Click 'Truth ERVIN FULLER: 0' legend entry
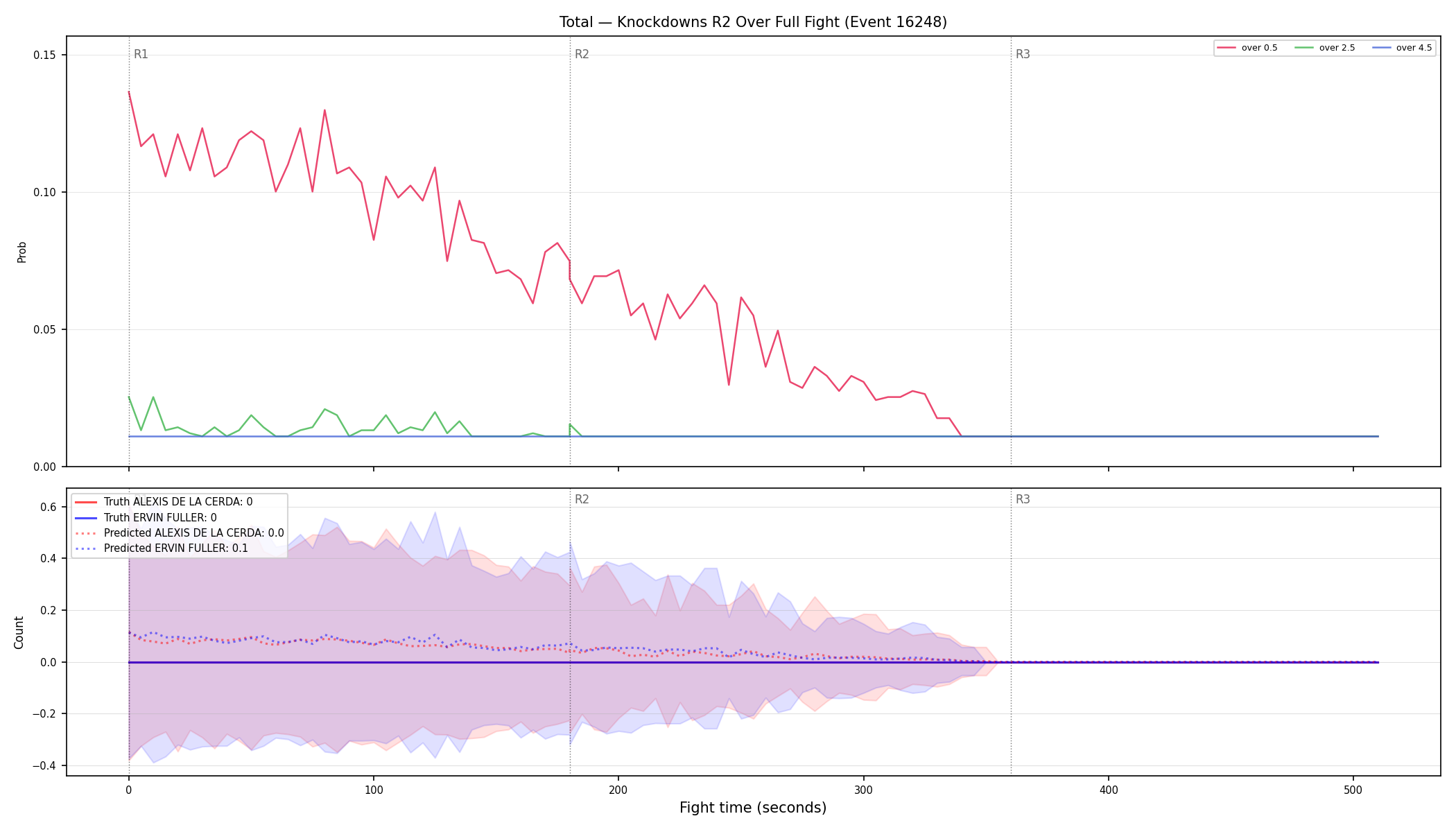 [146, 517]
